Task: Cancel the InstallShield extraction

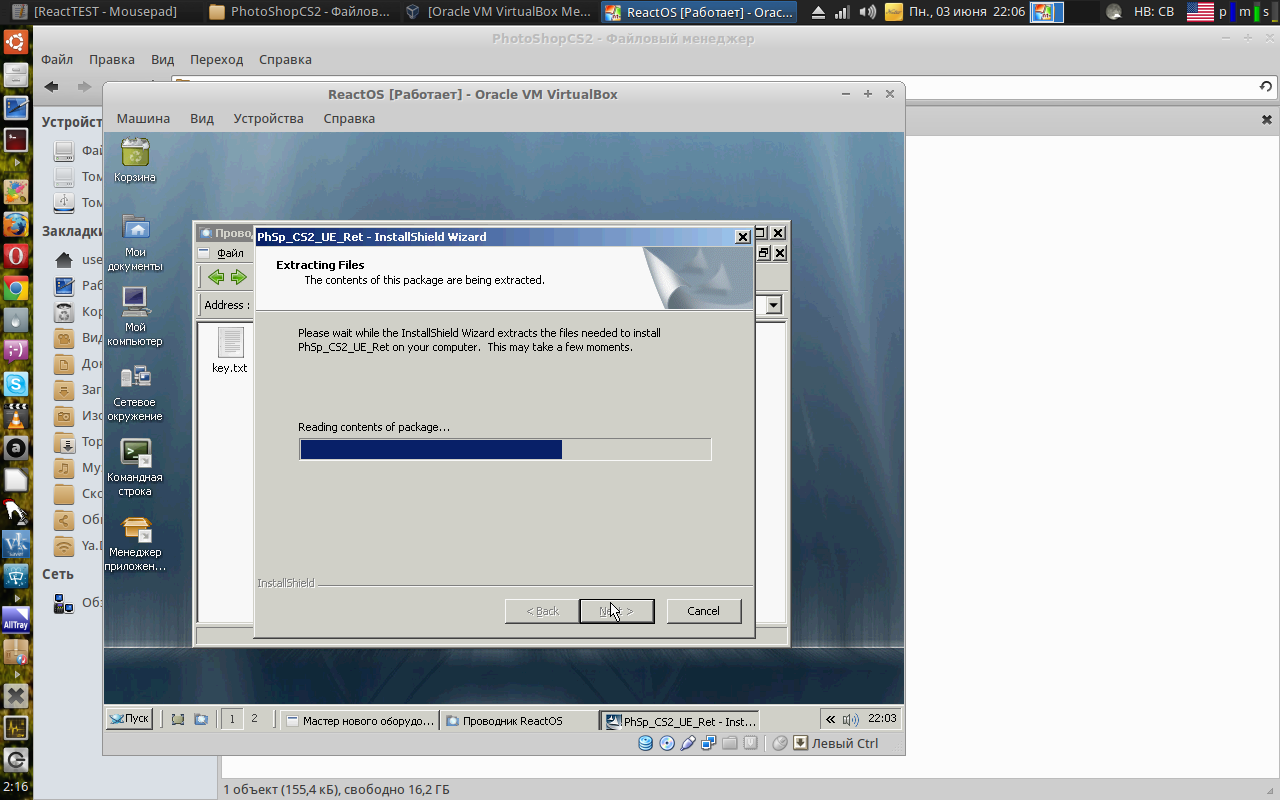Action: click(703, 611)
